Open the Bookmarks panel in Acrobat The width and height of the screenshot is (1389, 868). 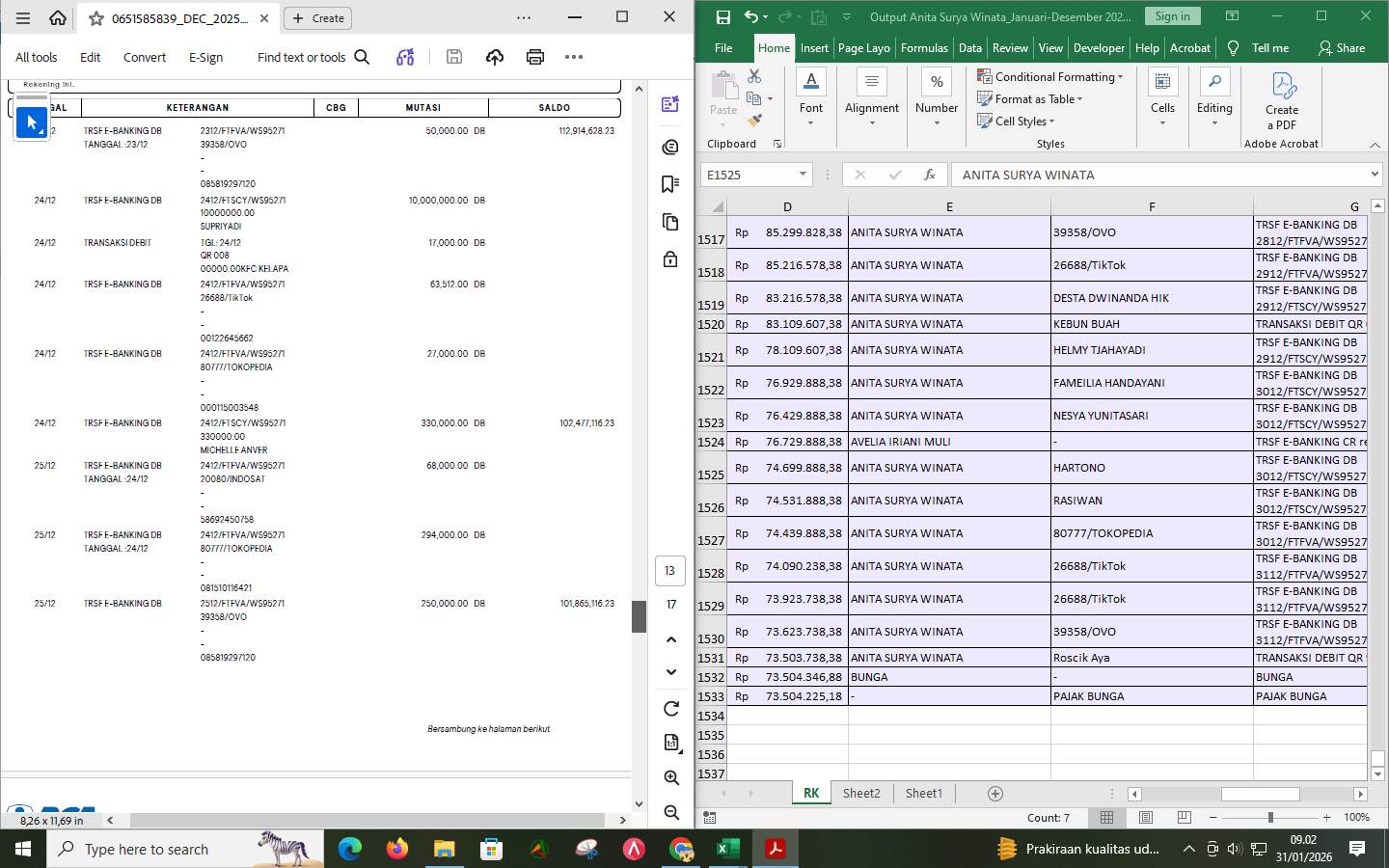coord(670,183)
